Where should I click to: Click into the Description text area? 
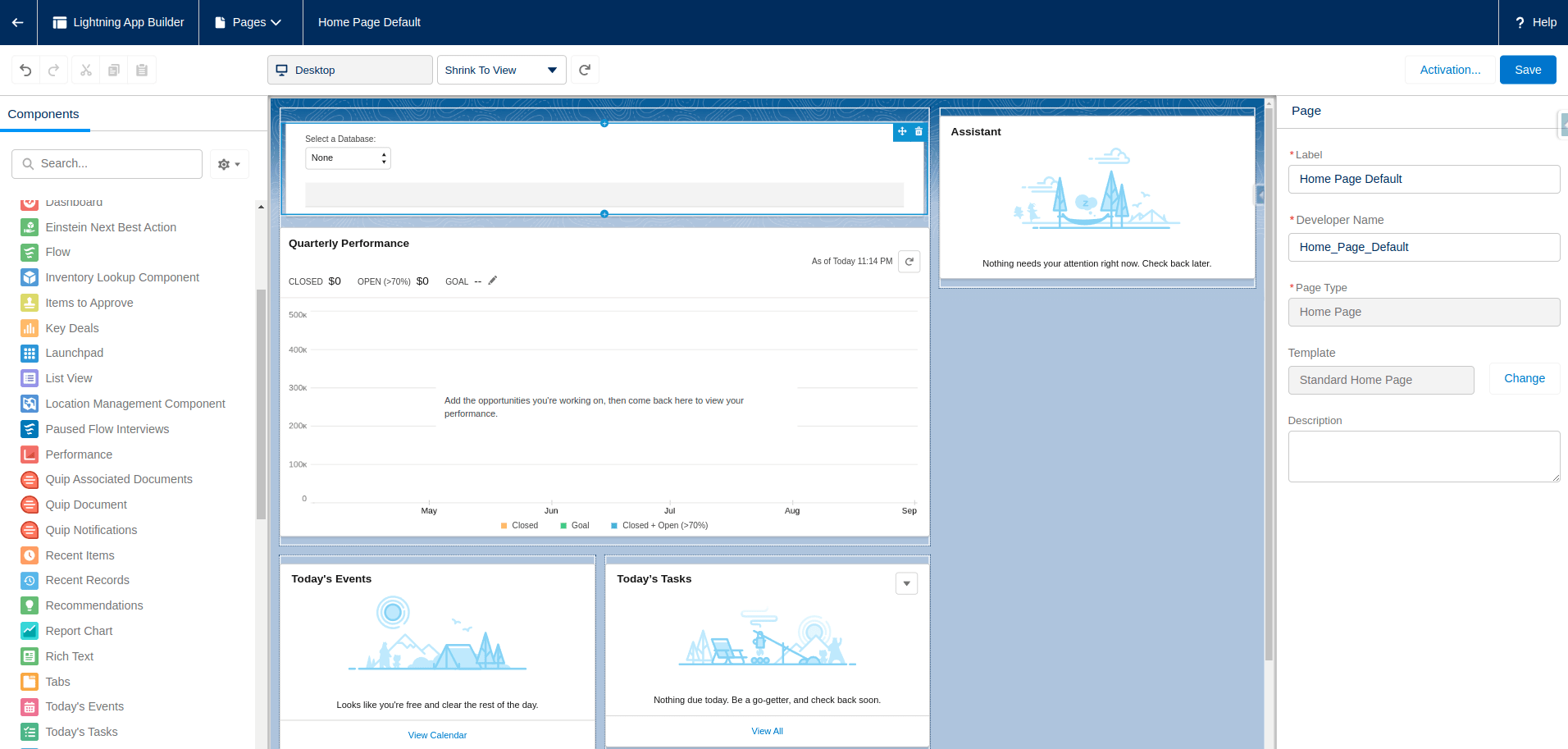click(1423, 456)
